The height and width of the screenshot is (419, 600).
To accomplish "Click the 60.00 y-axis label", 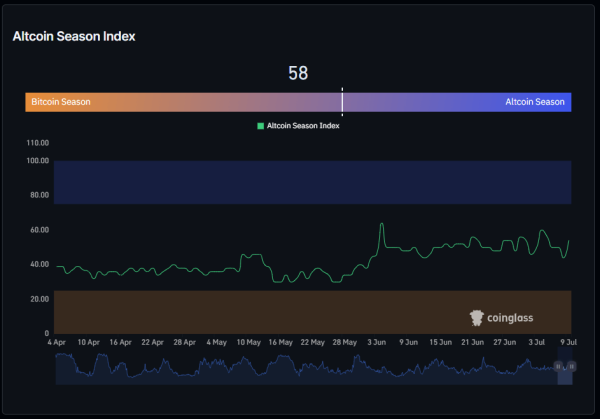I will (39, 230).
